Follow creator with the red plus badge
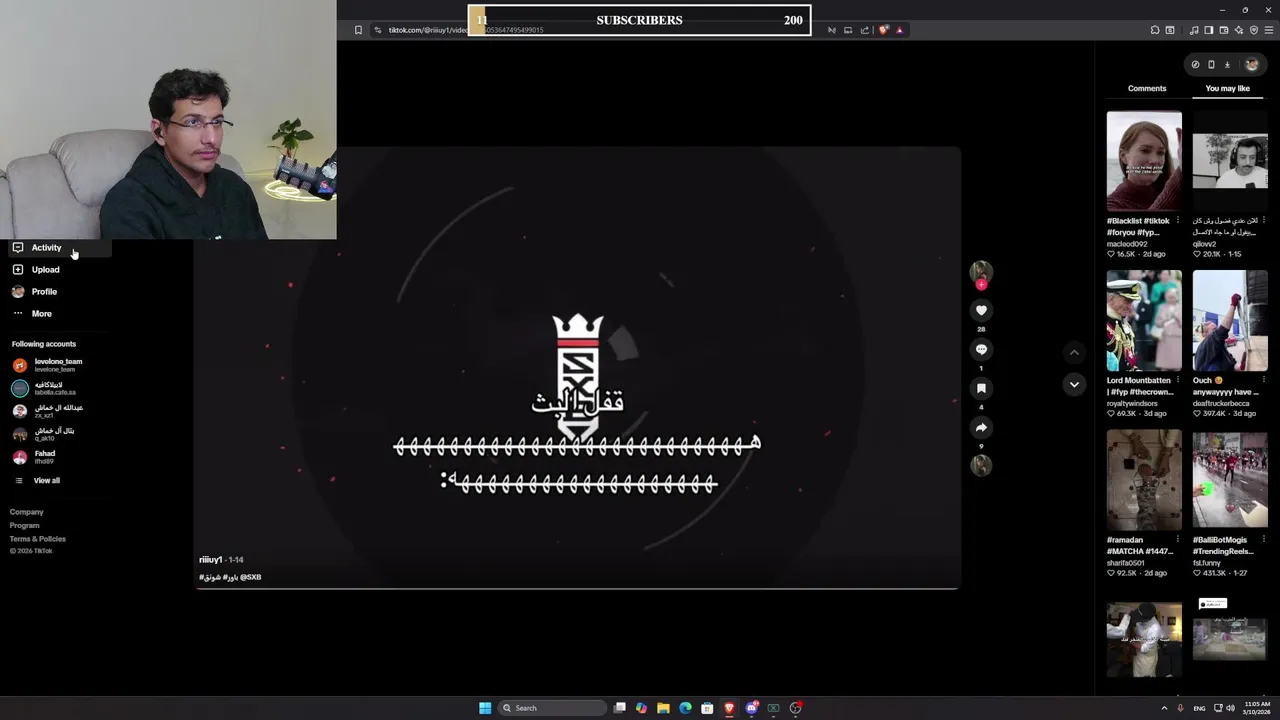Viewport: 1280px width, 720px height. tap(981, 285)
